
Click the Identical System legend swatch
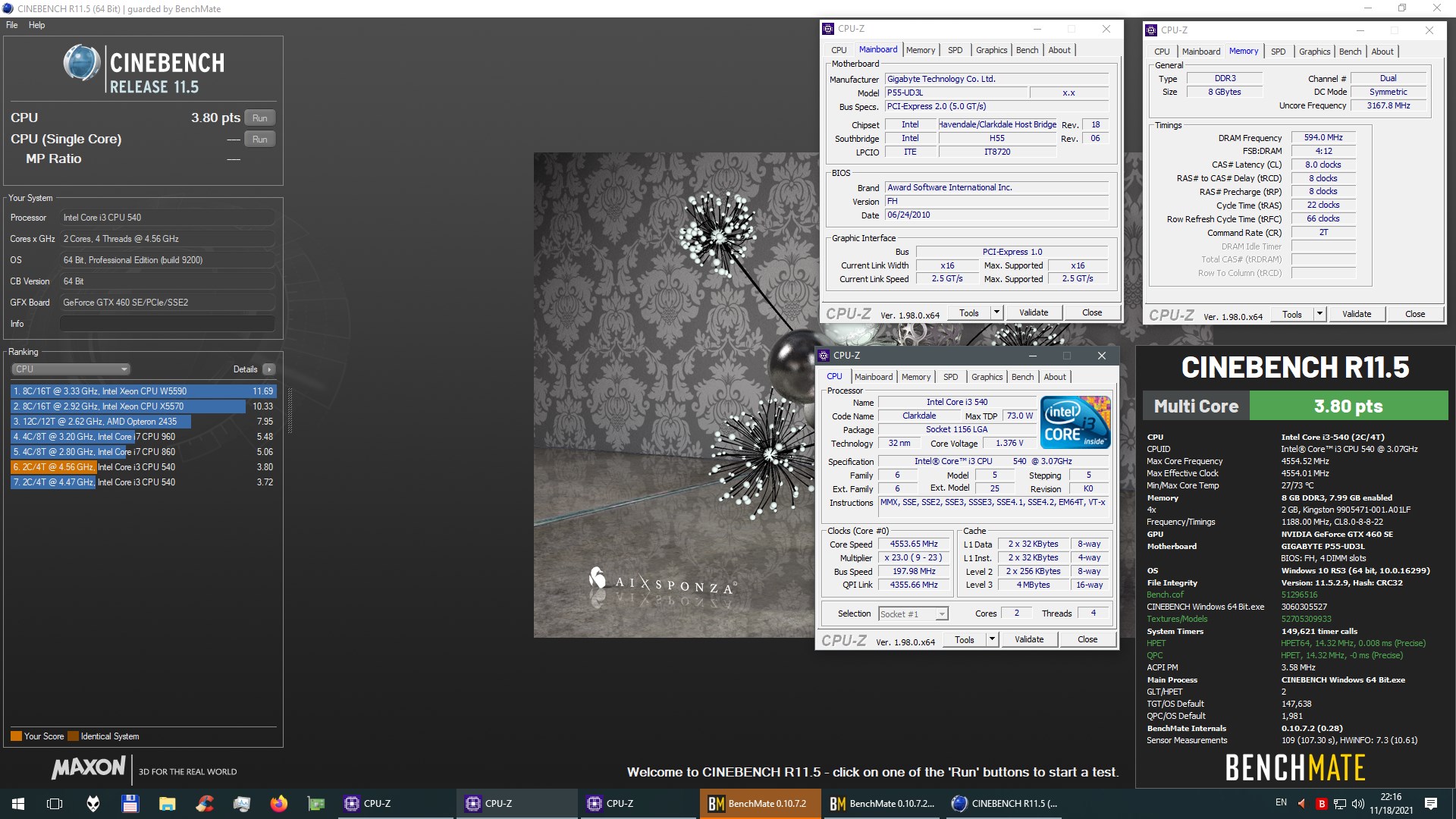(73, 736)
